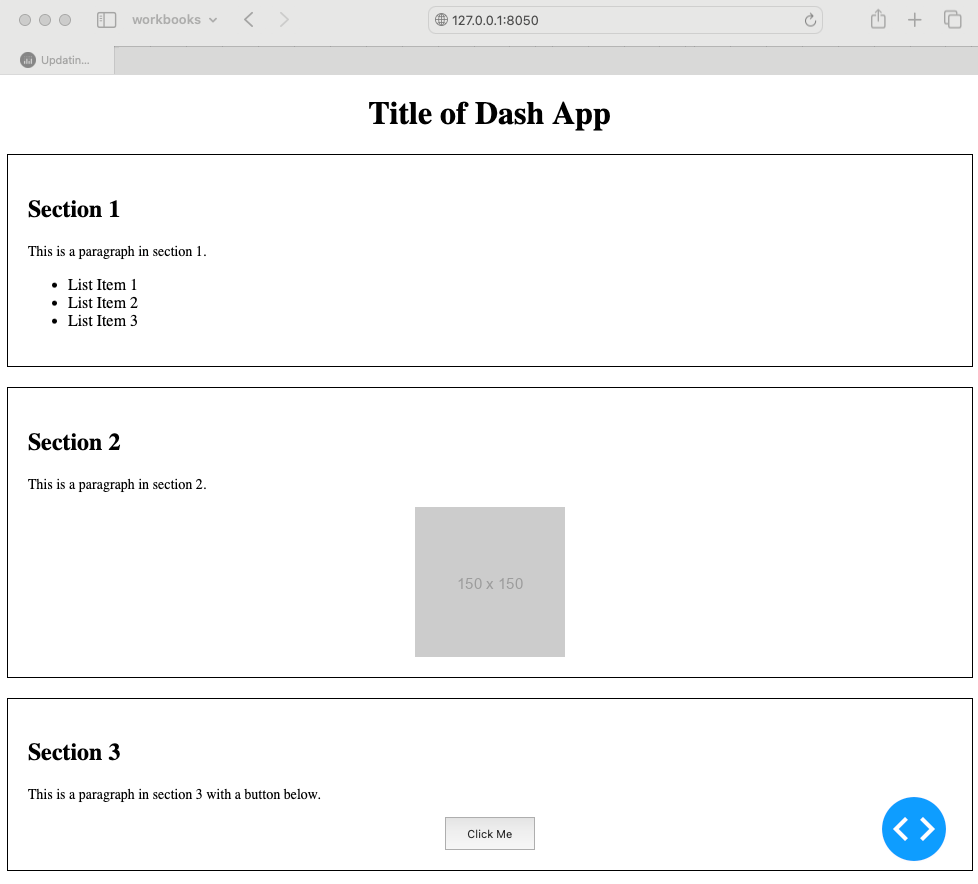Open the Share icon menu
The width and height of the screenshot is (978, 884).
(878, 19)
